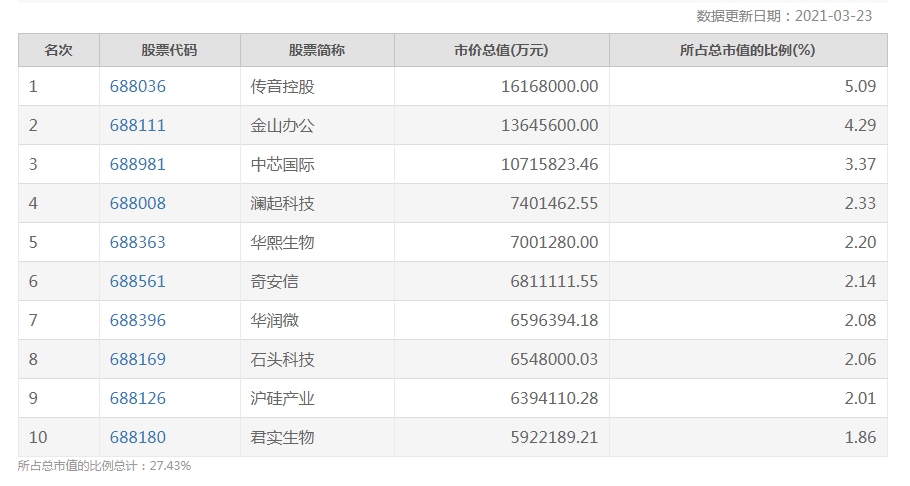Select stock code 688363
The width and height of the screenshot is (910, 486).
(138, 243)
